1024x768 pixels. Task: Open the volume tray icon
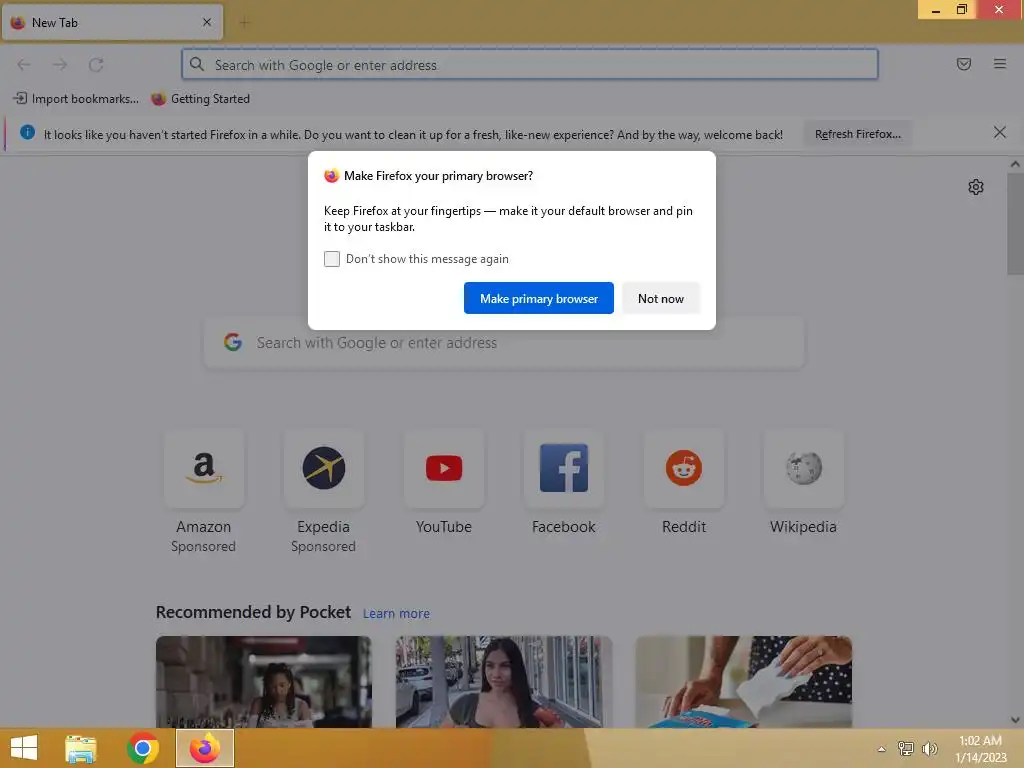point(929,748)
